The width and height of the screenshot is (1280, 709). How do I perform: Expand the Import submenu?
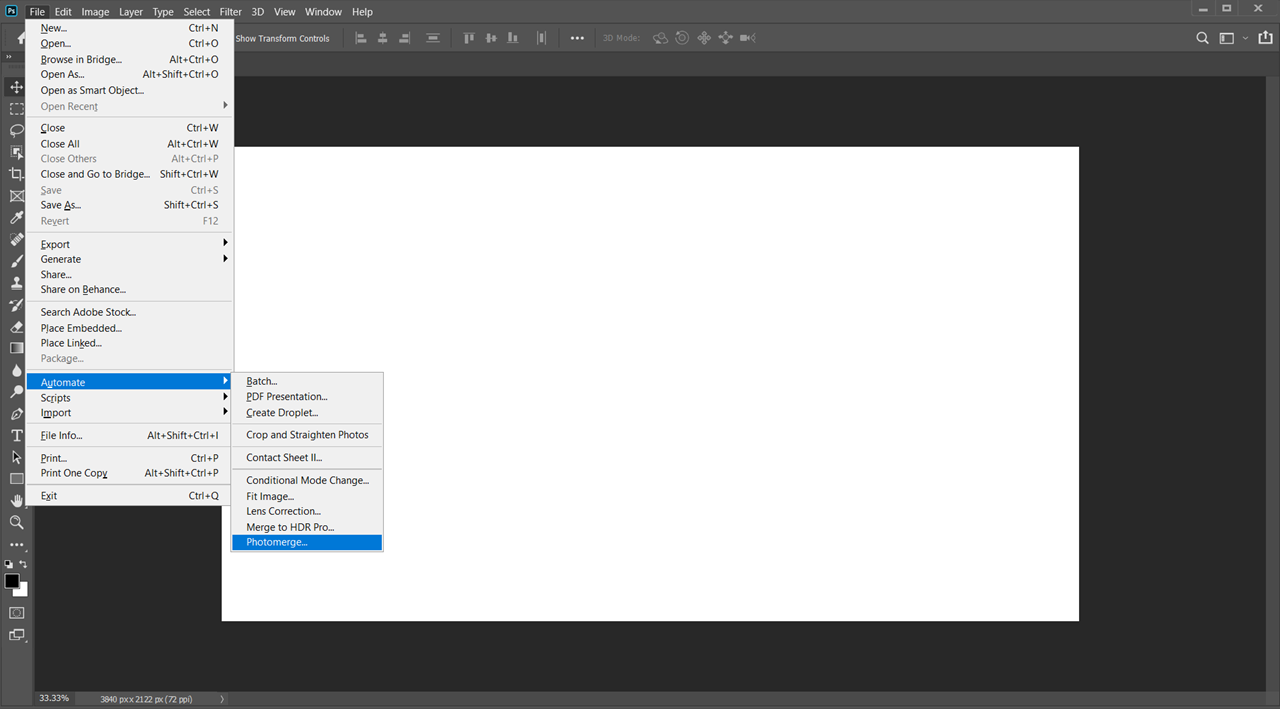click(x=130, y=413)
